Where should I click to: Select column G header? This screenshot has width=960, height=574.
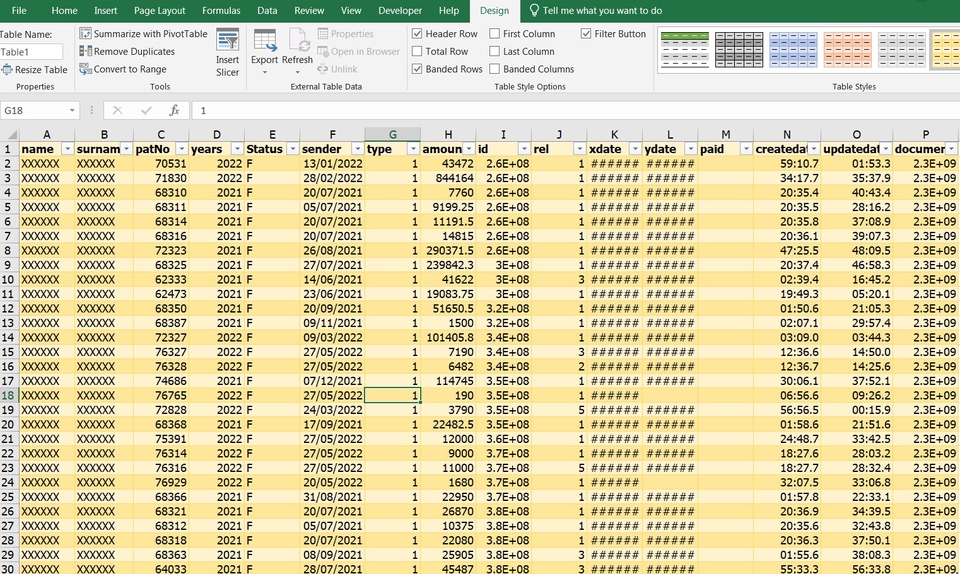coord(392,134)
